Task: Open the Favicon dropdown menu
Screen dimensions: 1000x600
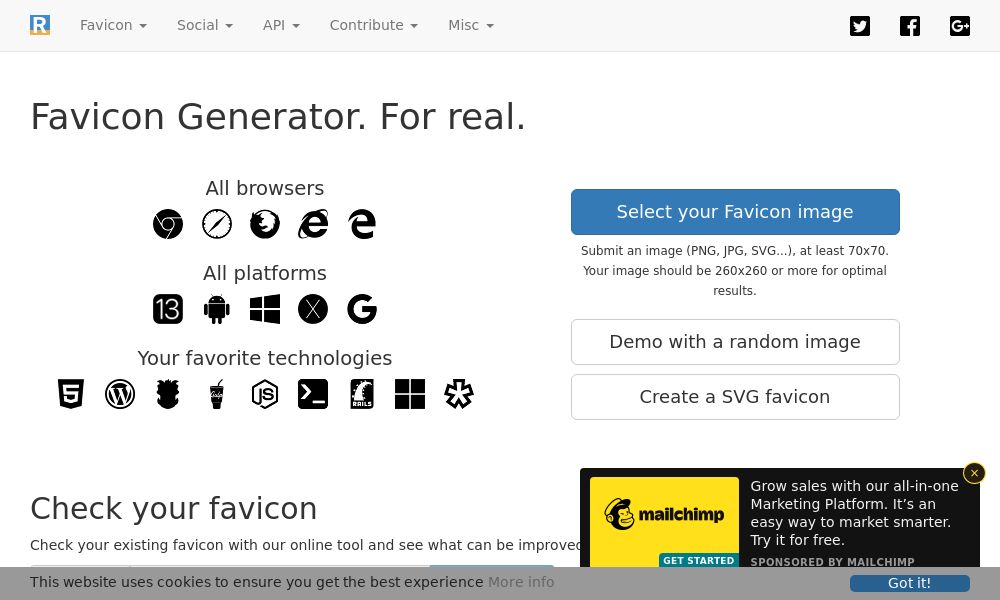Action: pyautogui.click(x=113, y=25)
